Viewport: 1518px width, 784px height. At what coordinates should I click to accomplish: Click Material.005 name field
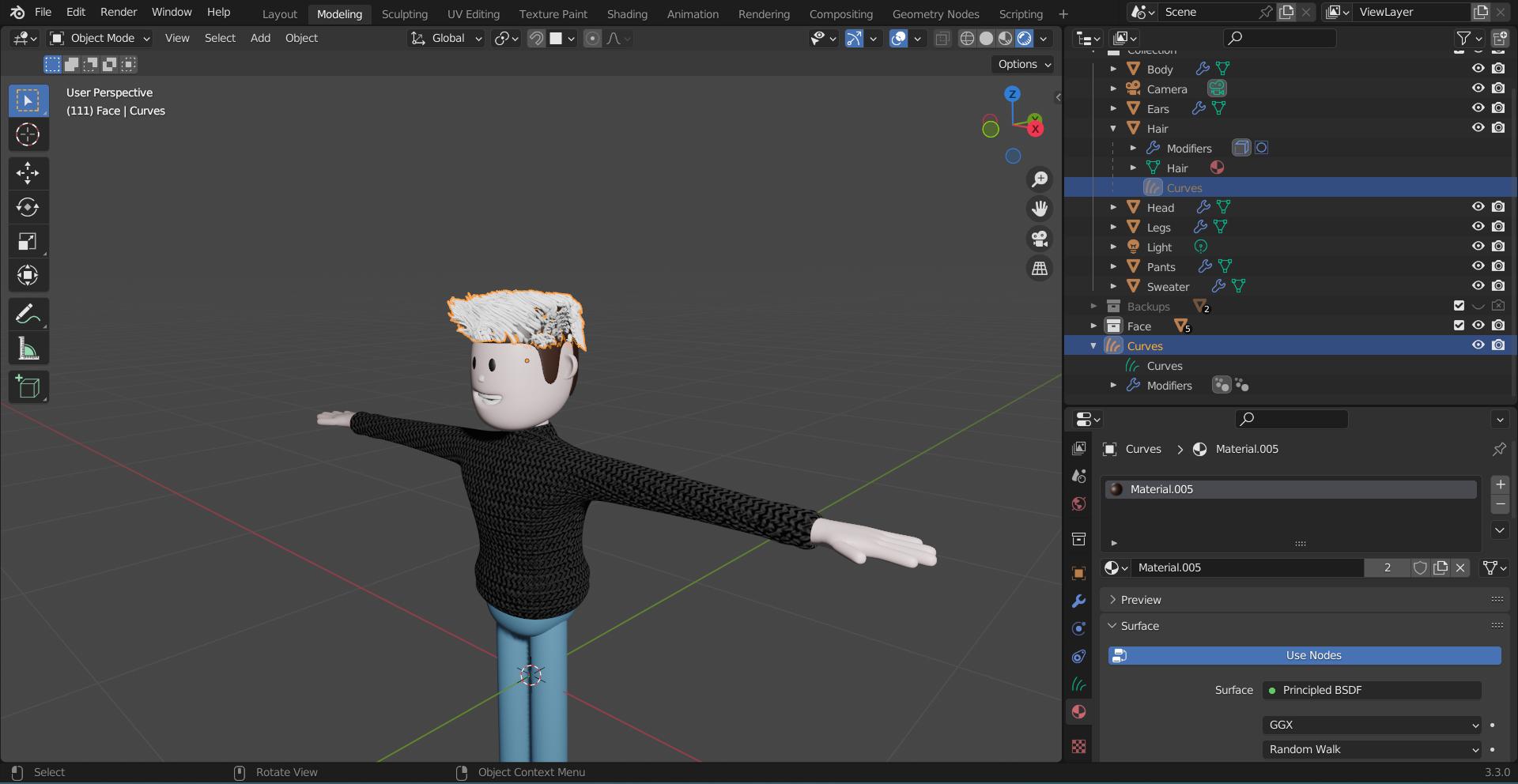1248,567
